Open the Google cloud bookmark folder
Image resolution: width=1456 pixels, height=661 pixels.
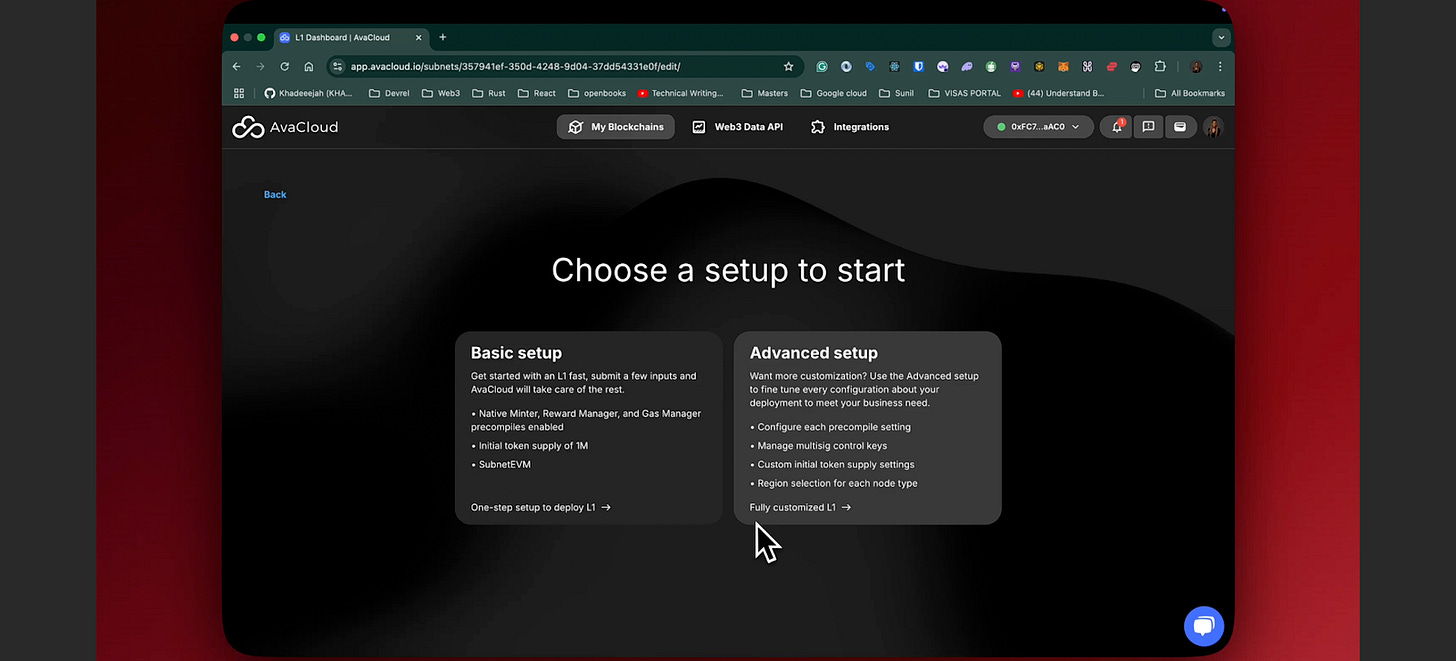[833, 93]
